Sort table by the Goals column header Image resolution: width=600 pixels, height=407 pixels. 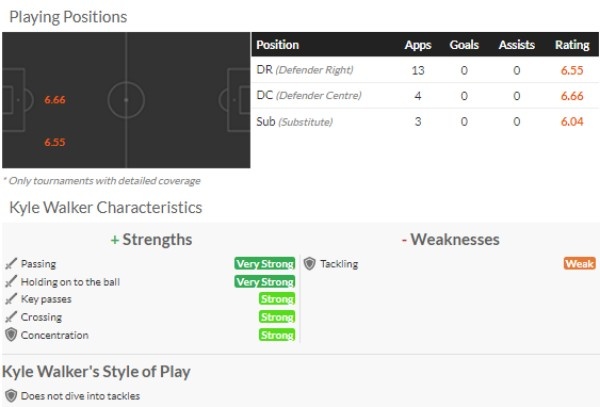coord(464,45)
